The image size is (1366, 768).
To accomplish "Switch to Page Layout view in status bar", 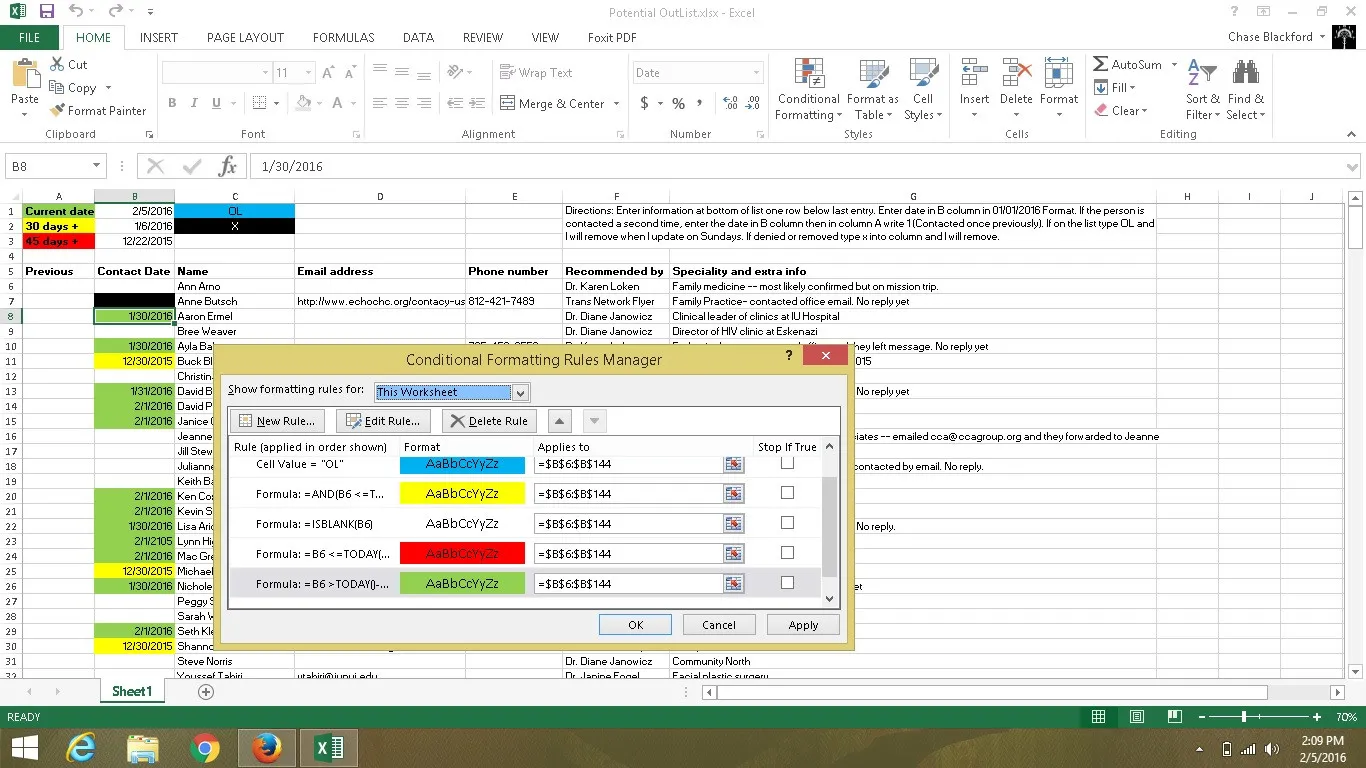I will click(x=1136, y=717).
